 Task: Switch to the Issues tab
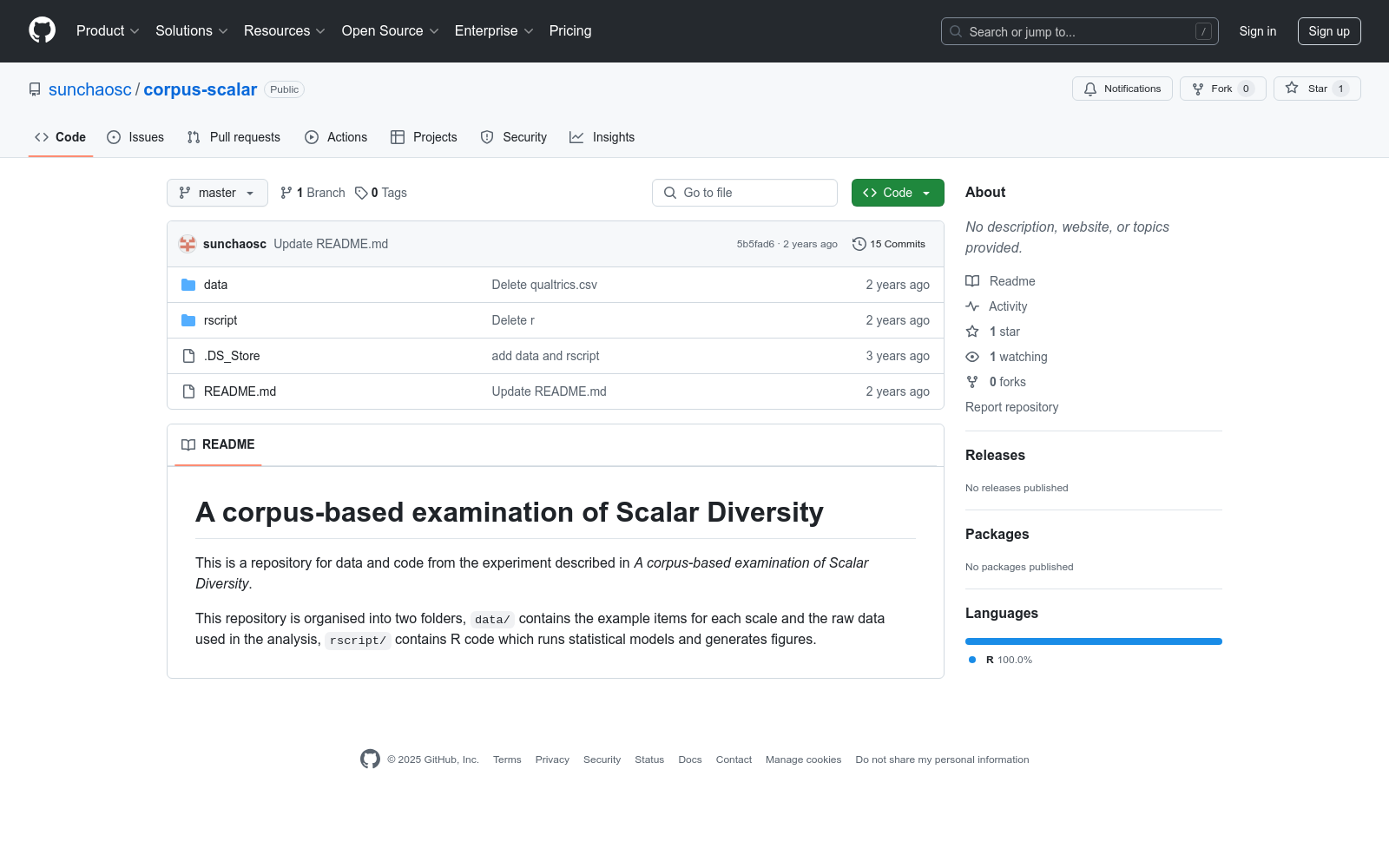(135, 137)
